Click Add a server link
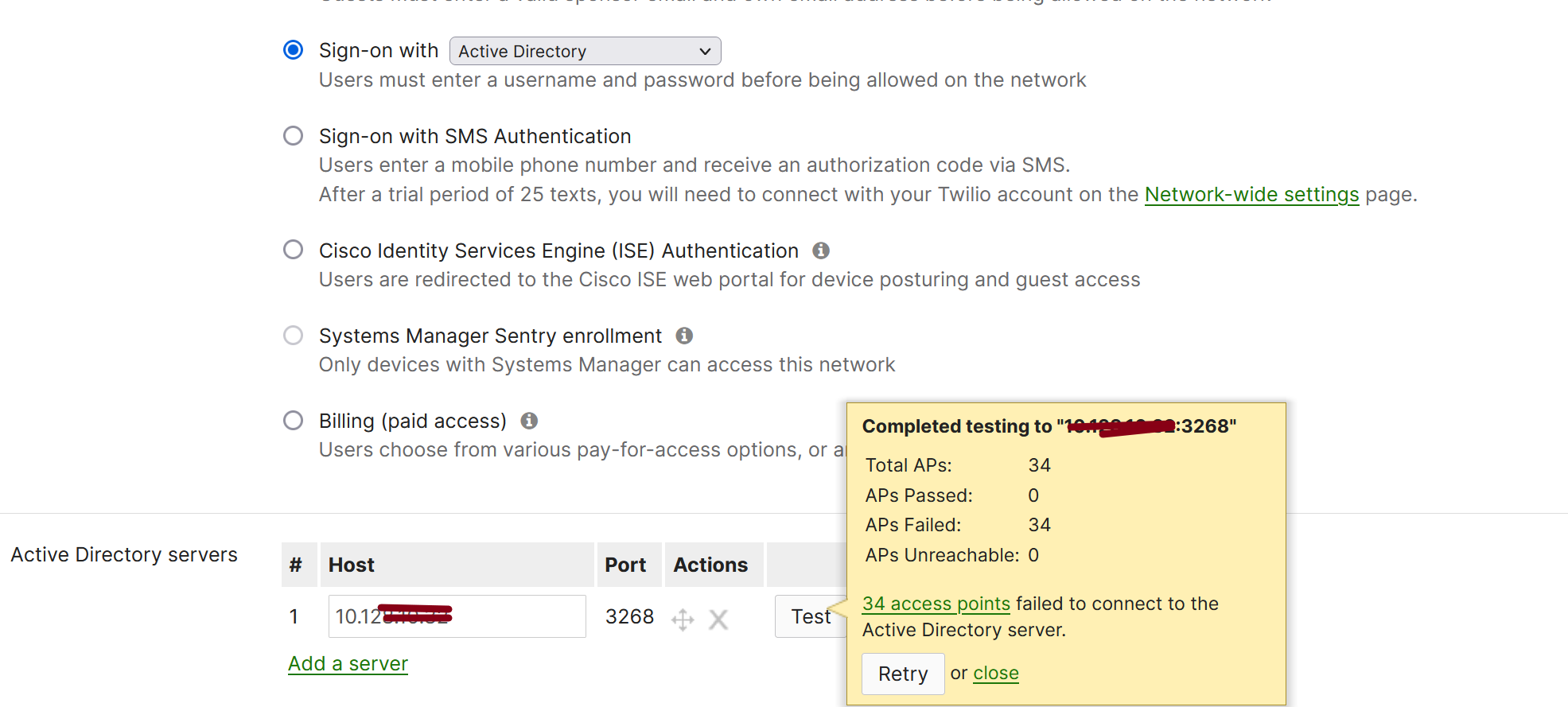Screen dimensions: 1568x707 point(348,664)
